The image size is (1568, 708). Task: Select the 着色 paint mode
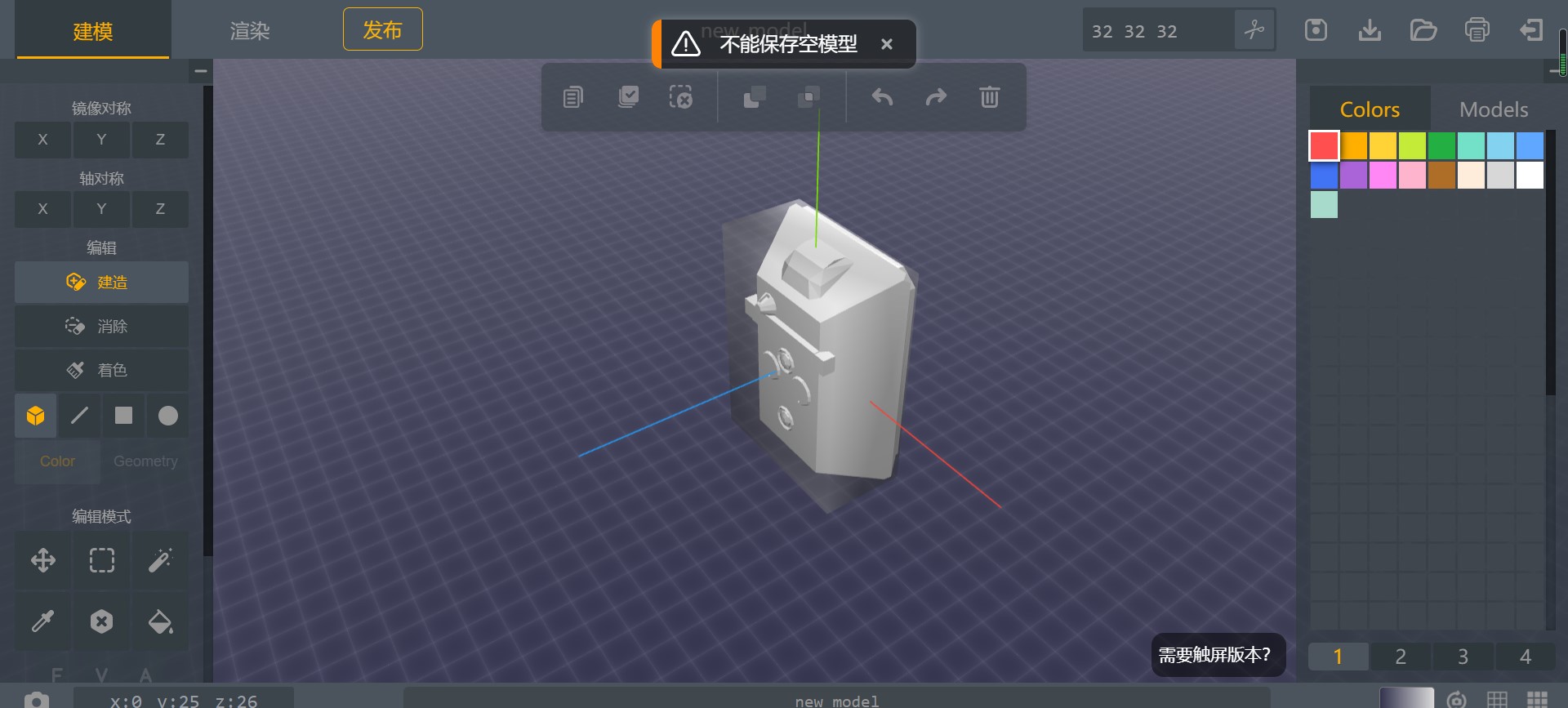(101, 371)
